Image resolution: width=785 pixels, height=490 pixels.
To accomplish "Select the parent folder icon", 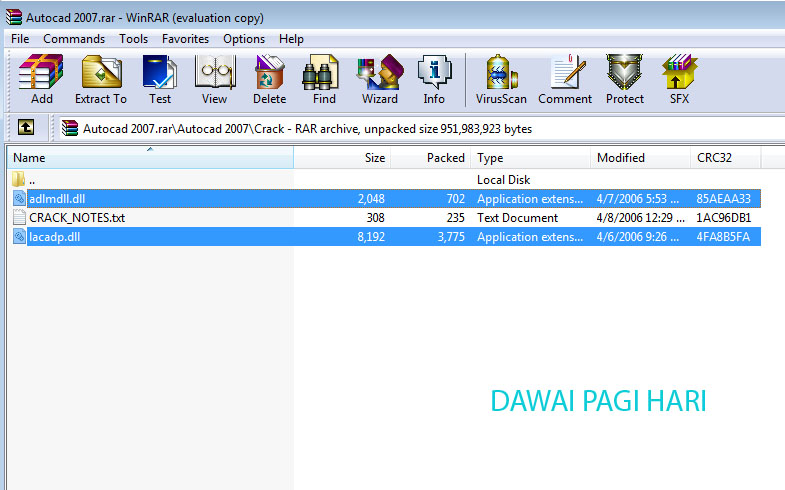I will click(19, 179).
